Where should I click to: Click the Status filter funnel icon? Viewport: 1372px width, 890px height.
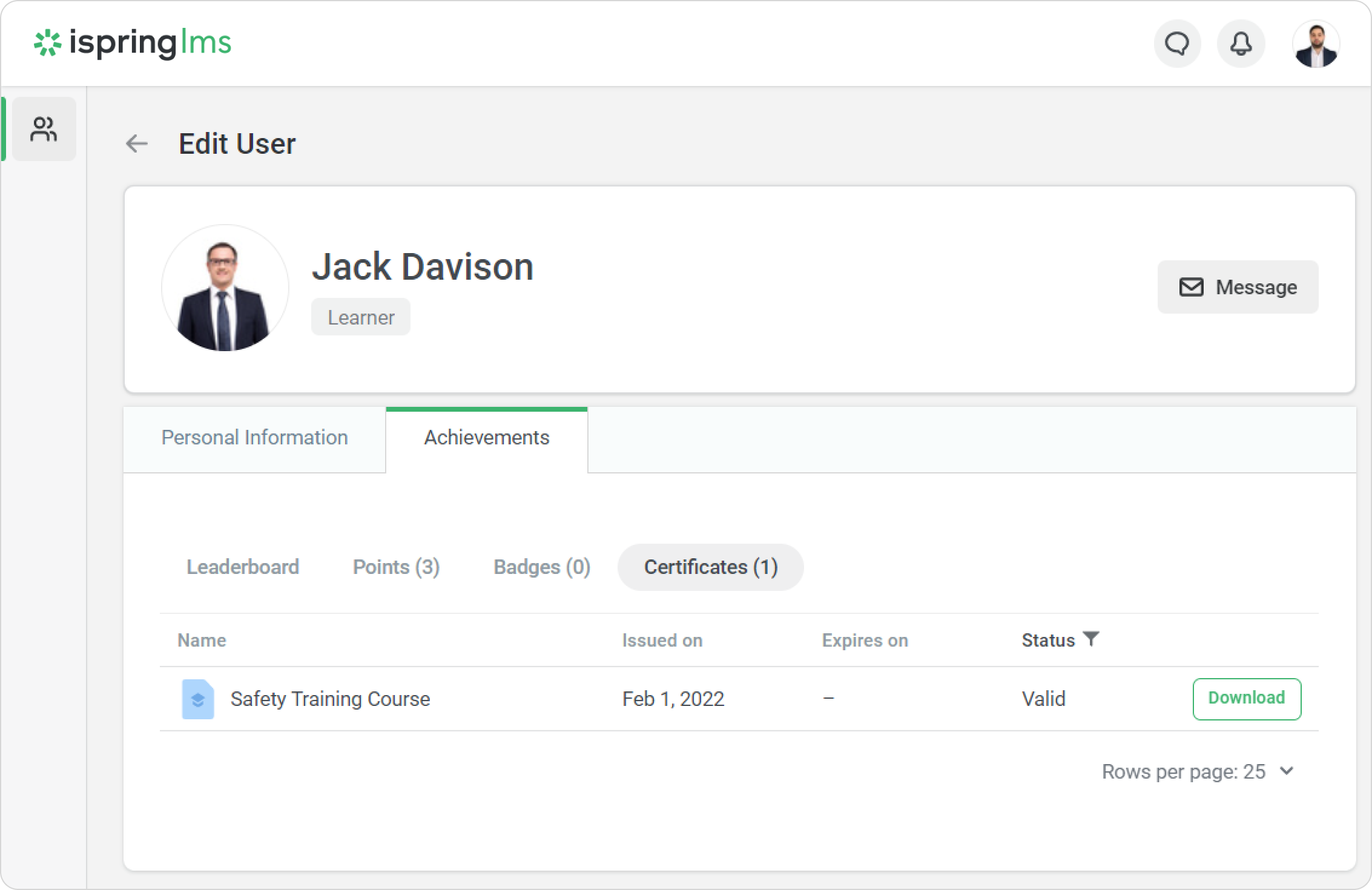1090,639
